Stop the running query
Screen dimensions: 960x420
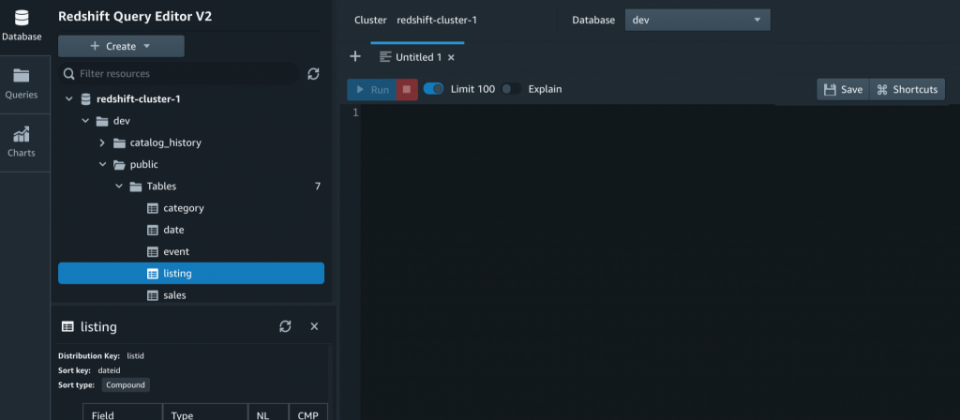click(x=407, y=89)
